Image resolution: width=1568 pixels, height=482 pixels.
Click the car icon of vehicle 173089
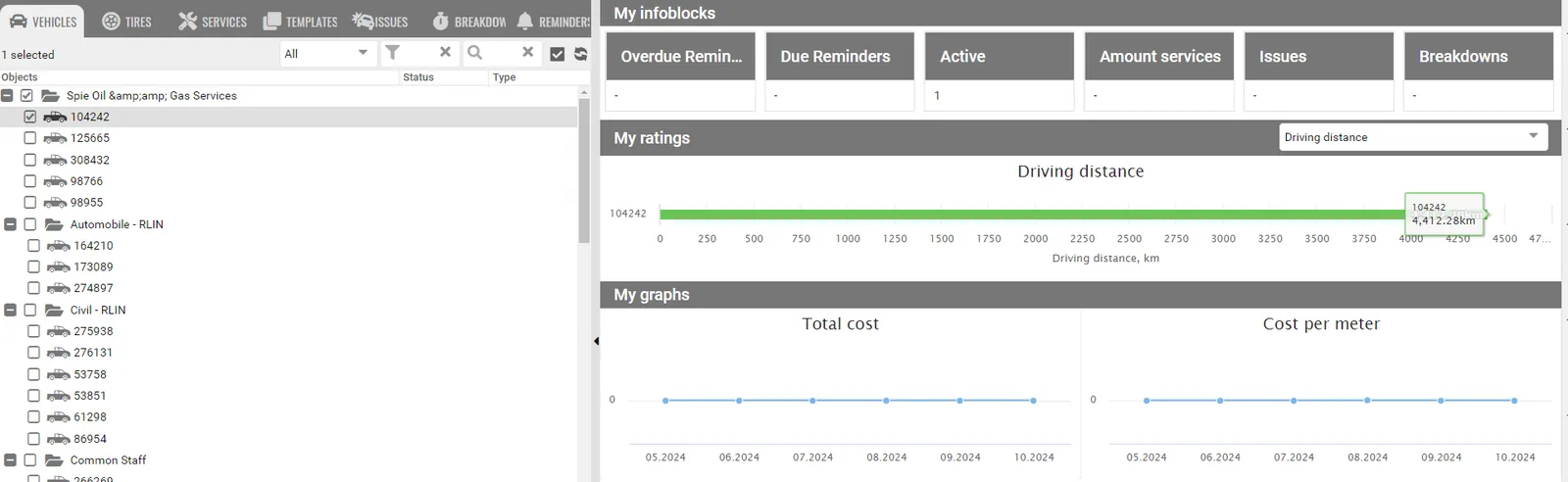tap(59, 266)
